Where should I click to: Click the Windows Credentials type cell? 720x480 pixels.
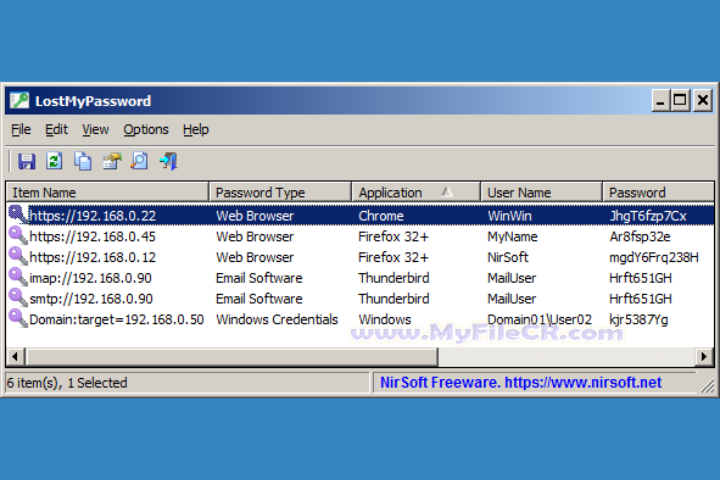tap(277, 319)
